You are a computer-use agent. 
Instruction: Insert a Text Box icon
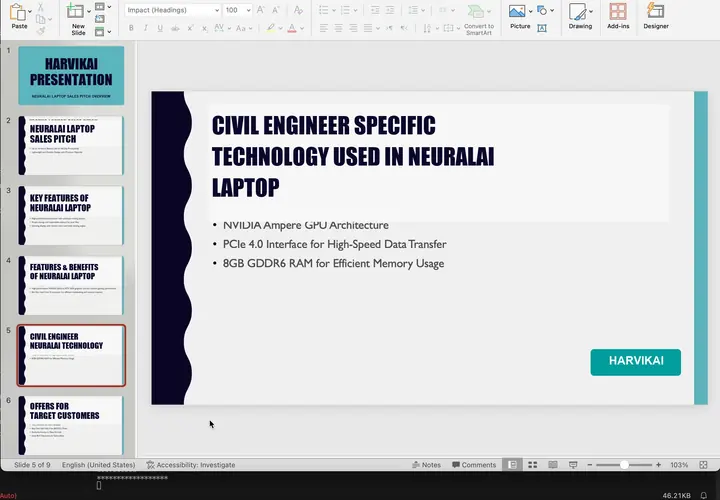pyautogui.click(x=542, y=28)
